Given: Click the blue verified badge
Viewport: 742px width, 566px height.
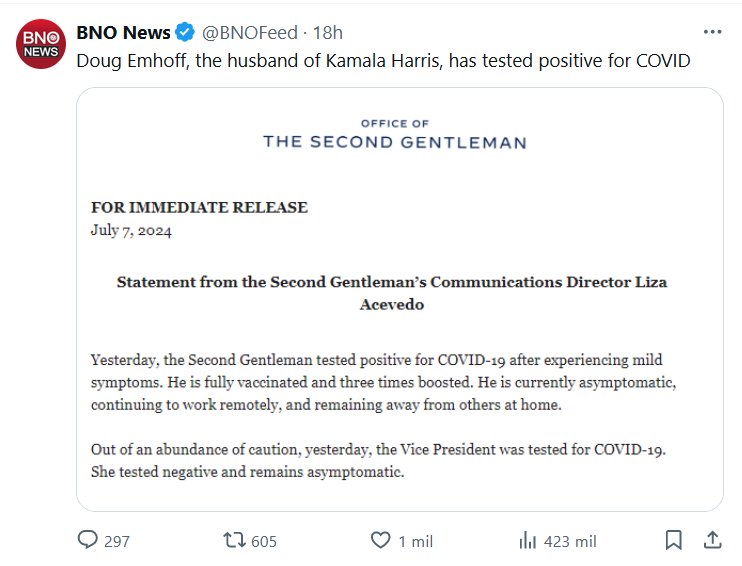Looking at the screenshot, I should pos(186,32).
